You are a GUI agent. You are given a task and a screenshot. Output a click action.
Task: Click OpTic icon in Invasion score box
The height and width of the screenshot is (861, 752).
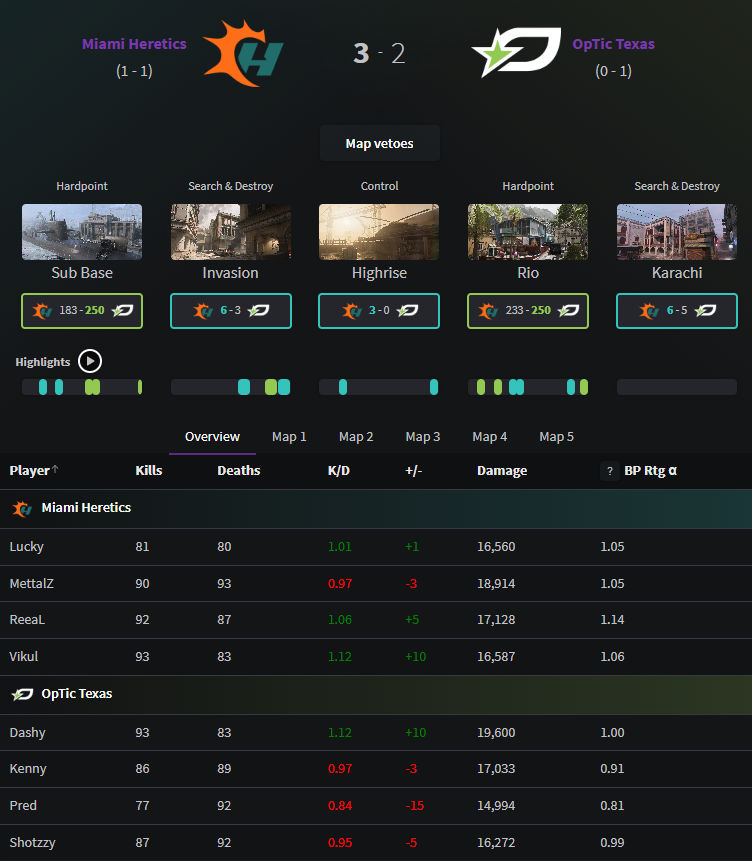tap(258, 311)
